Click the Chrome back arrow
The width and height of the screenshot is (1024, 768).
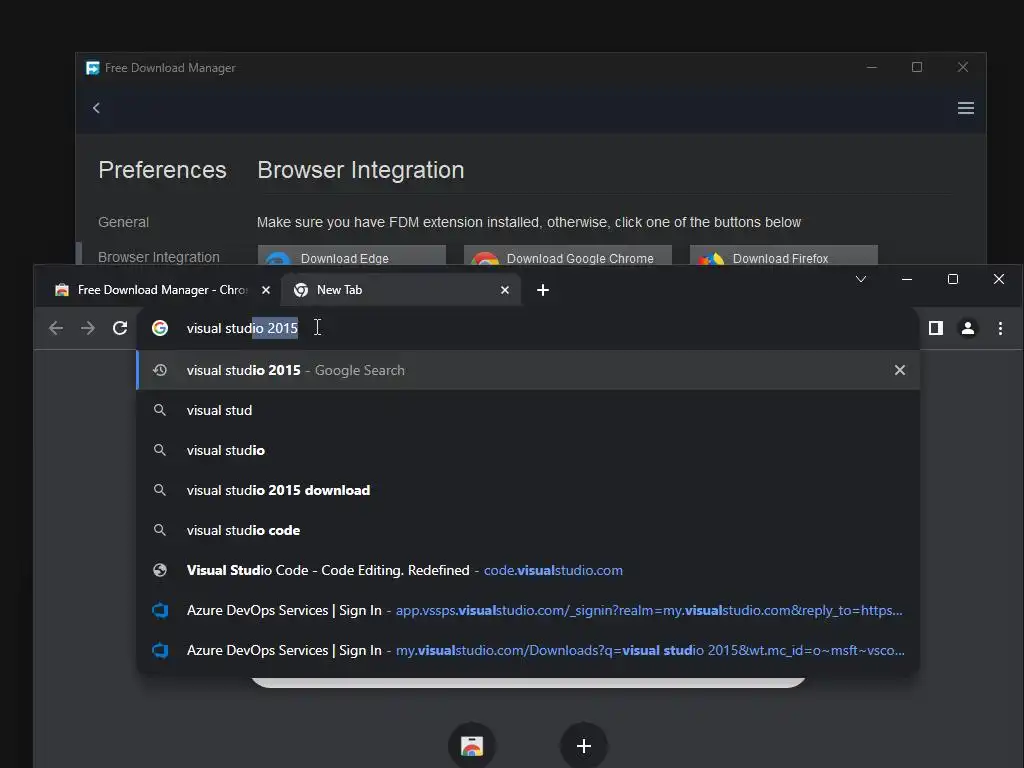click(x=56, y=328)
